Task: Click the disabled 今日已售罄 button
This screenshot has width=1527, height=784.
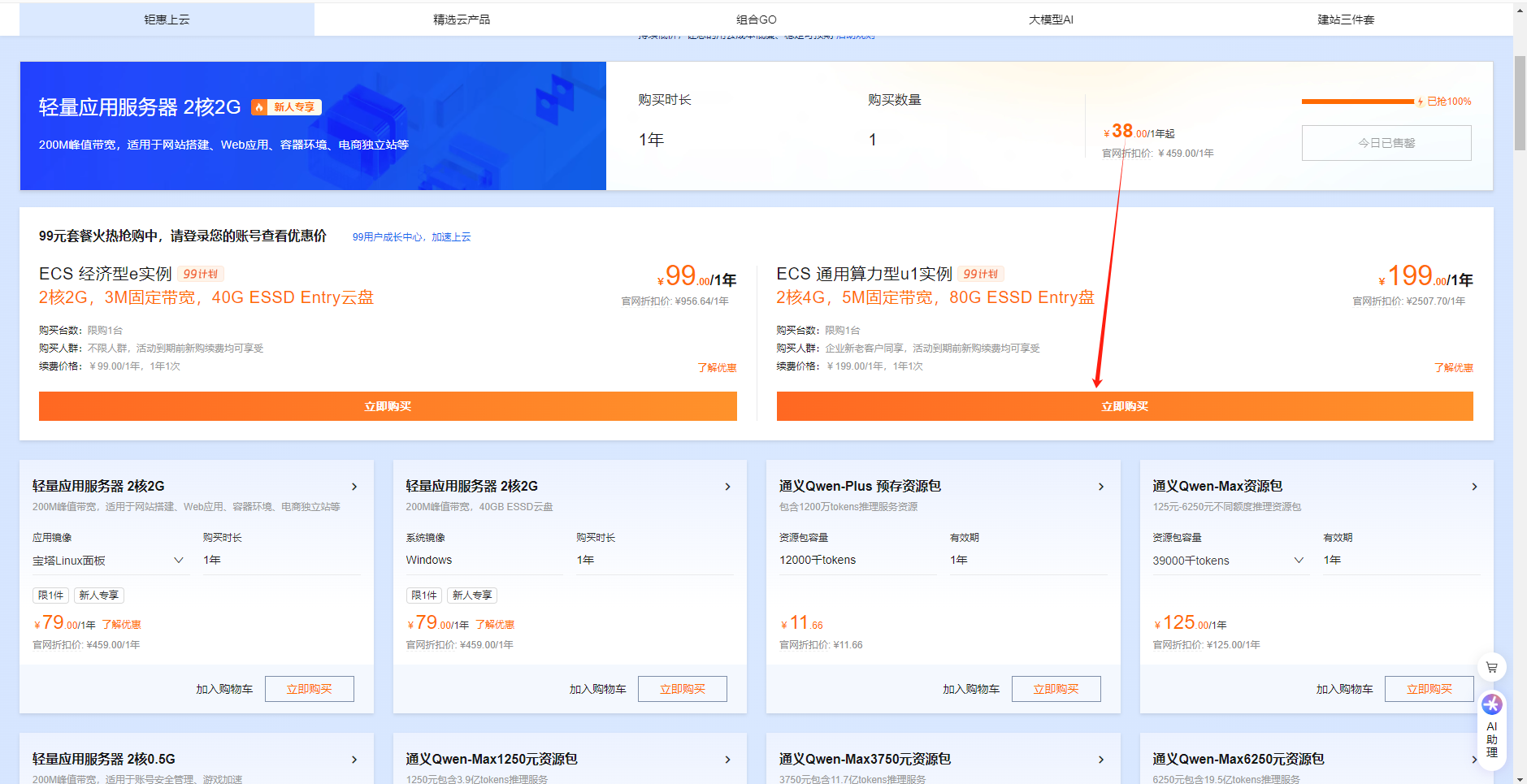Action: click(x=1386, y=142)
